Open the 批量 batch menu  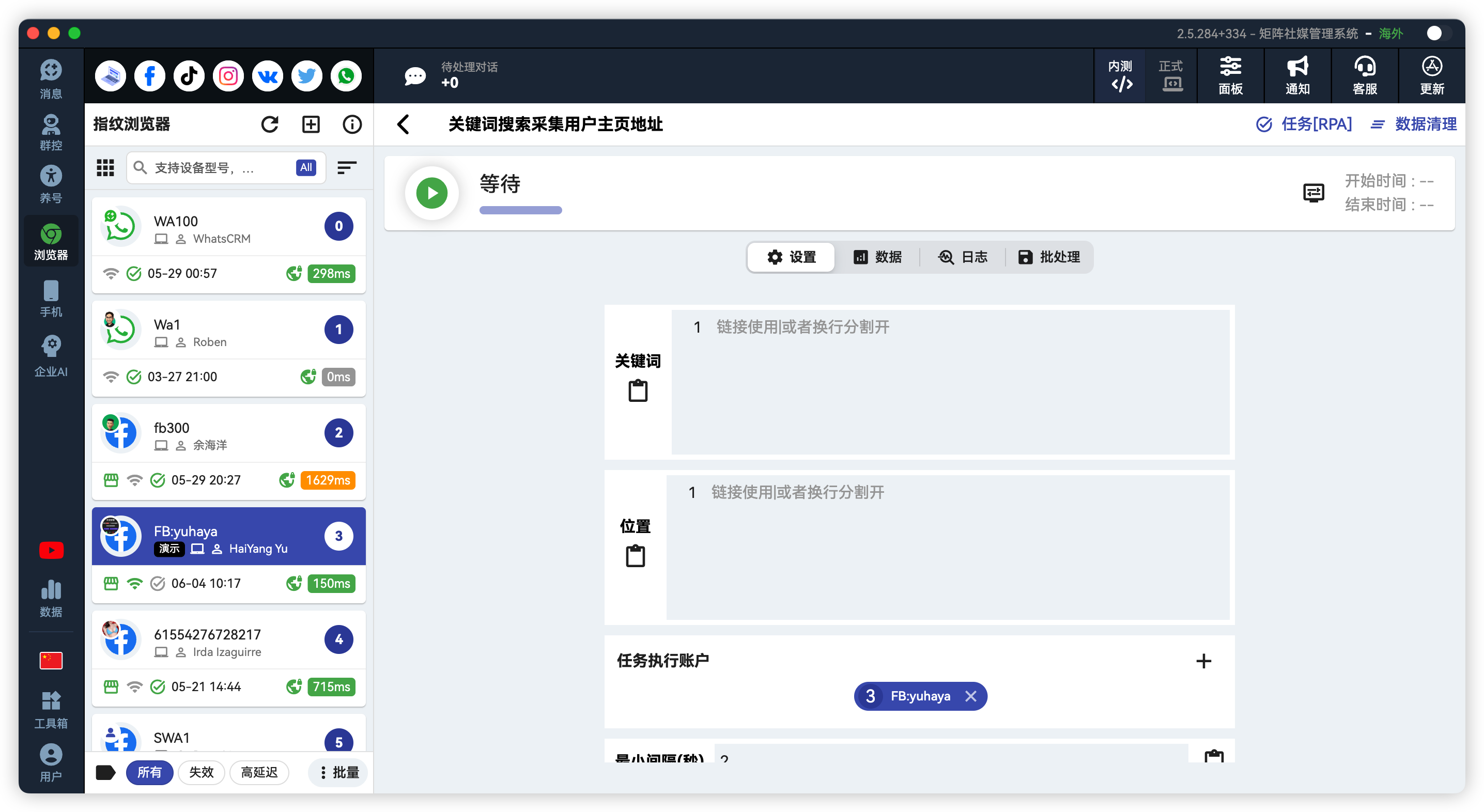tap(339, 772)
